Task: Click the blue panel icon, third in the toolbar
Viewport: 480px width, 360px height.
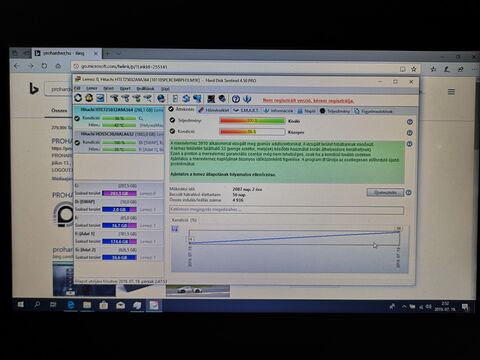Action: click(x=100, y=98)
